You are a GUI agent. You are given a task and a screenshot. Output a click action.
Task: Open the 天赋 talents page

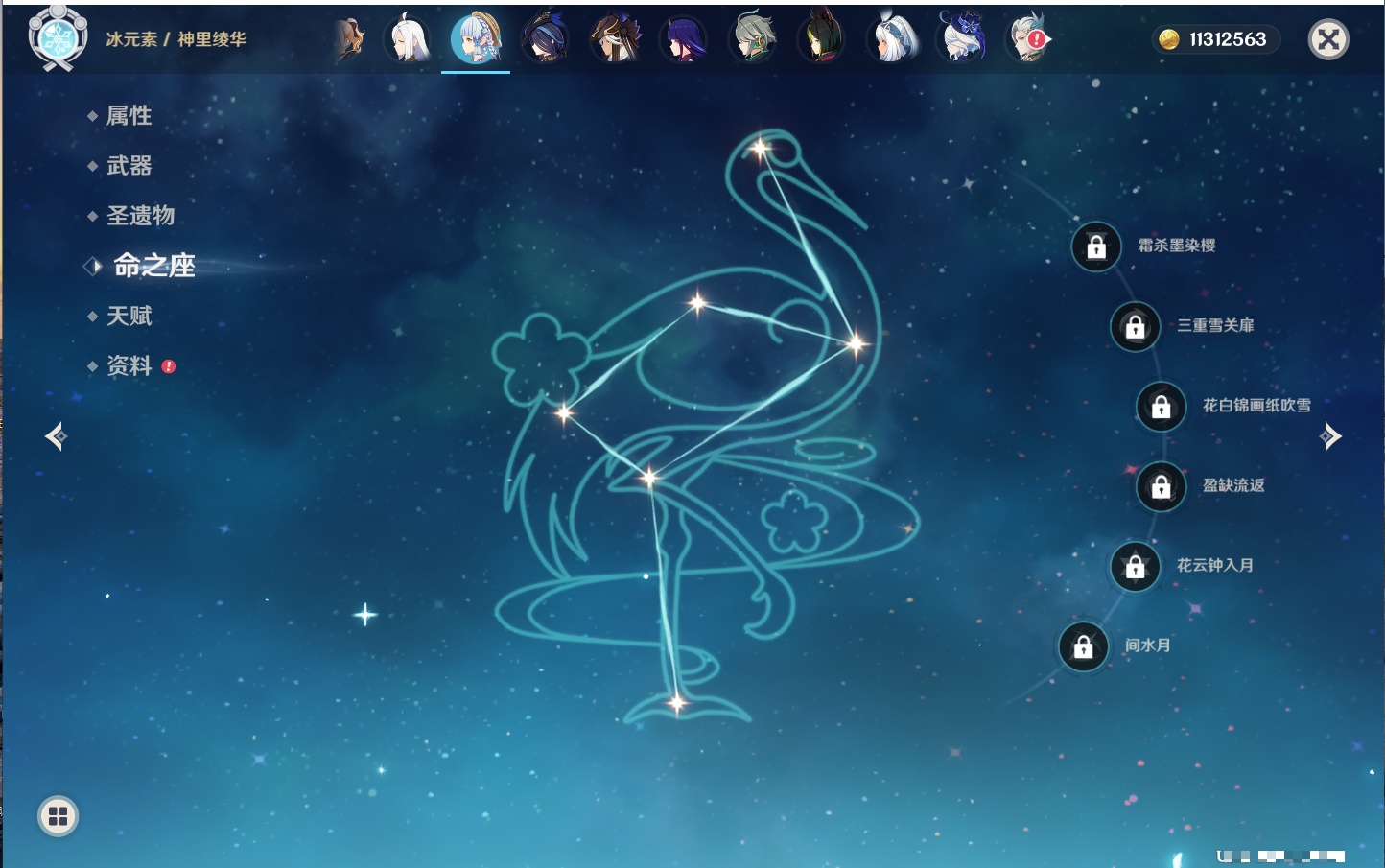coord(129,316)
